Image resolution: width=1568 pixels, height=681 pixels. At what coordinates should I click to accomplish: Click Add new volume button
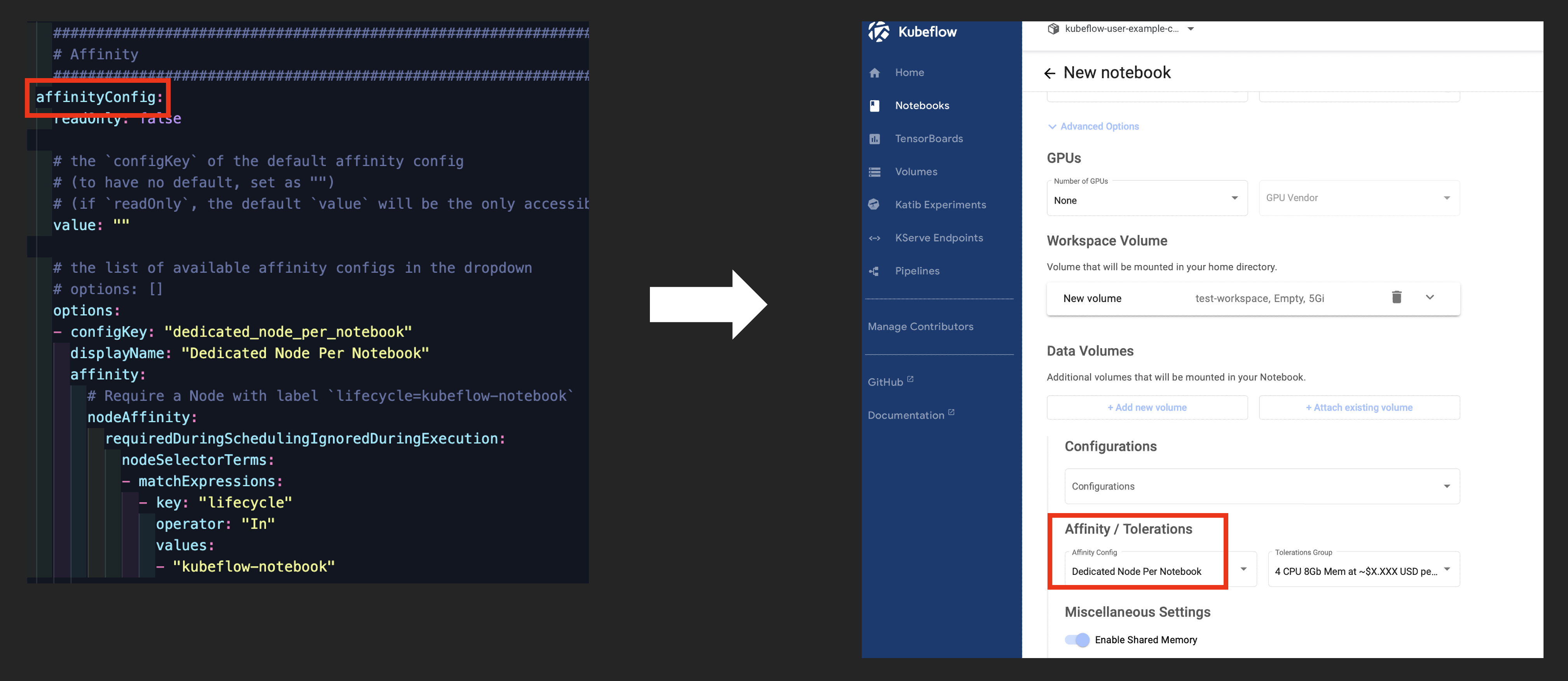[1147, 408]
